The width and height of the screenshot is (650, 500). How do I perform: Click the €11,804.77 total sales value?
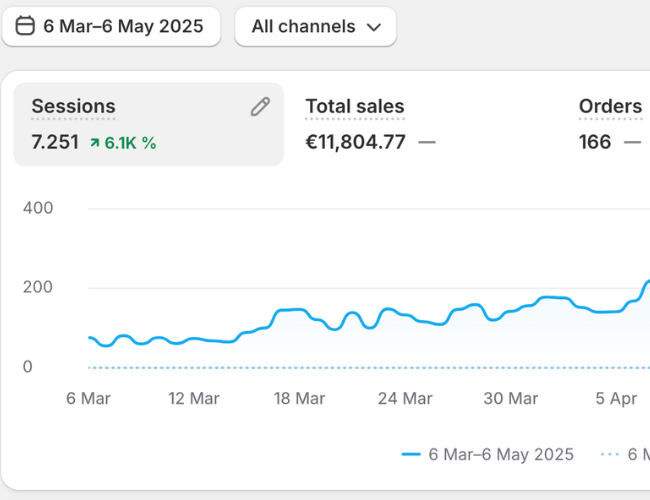(355, 142)
